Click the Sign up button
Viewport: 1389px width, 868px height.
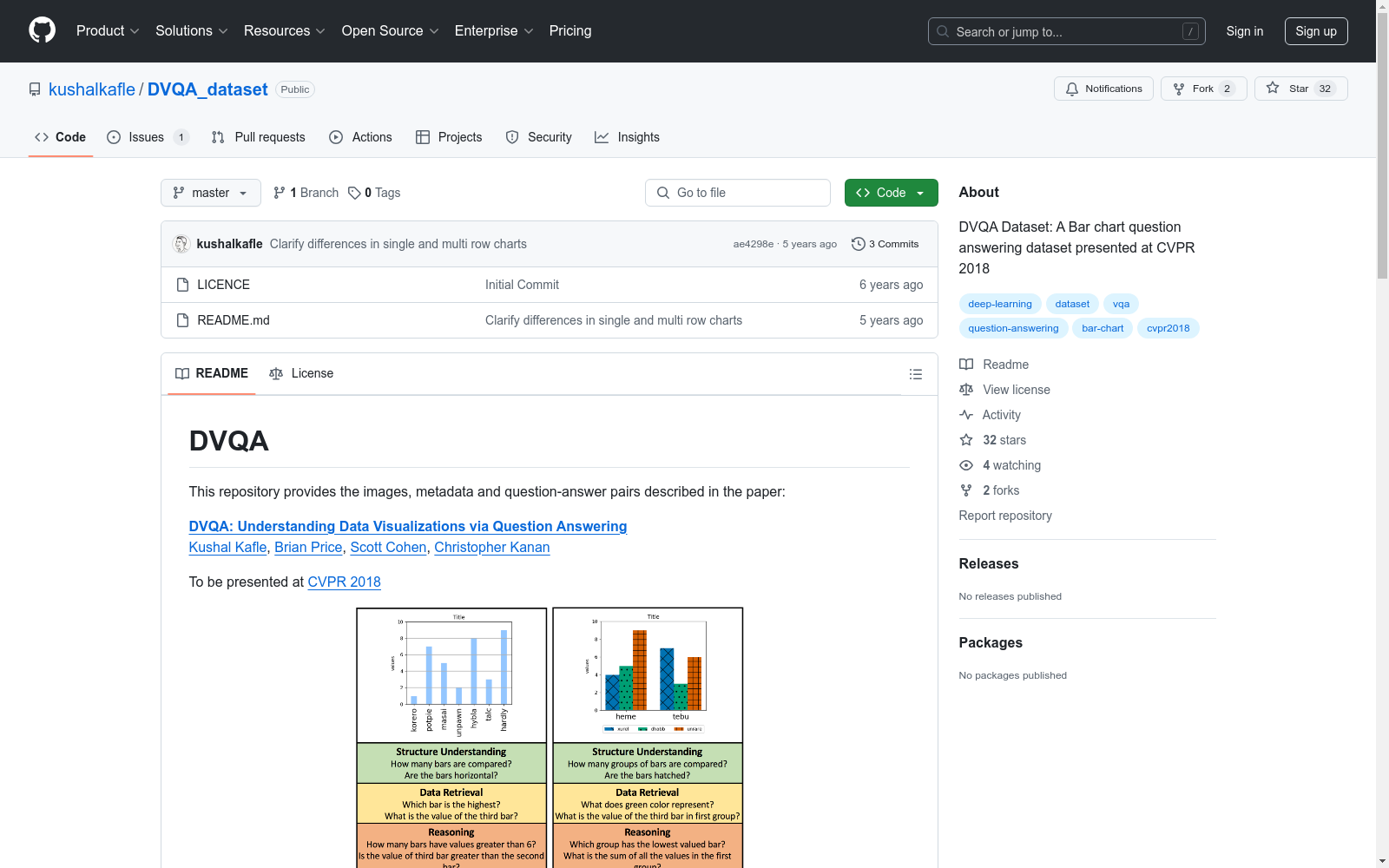(1315, 31)
